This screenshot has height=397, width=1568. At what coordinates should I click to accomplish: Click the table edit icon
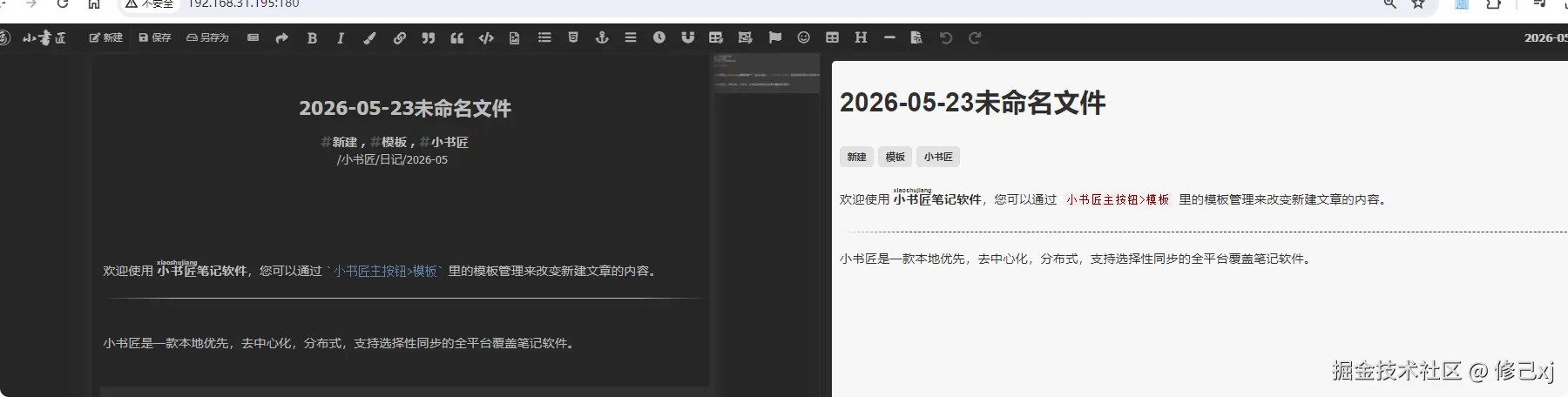716,37
